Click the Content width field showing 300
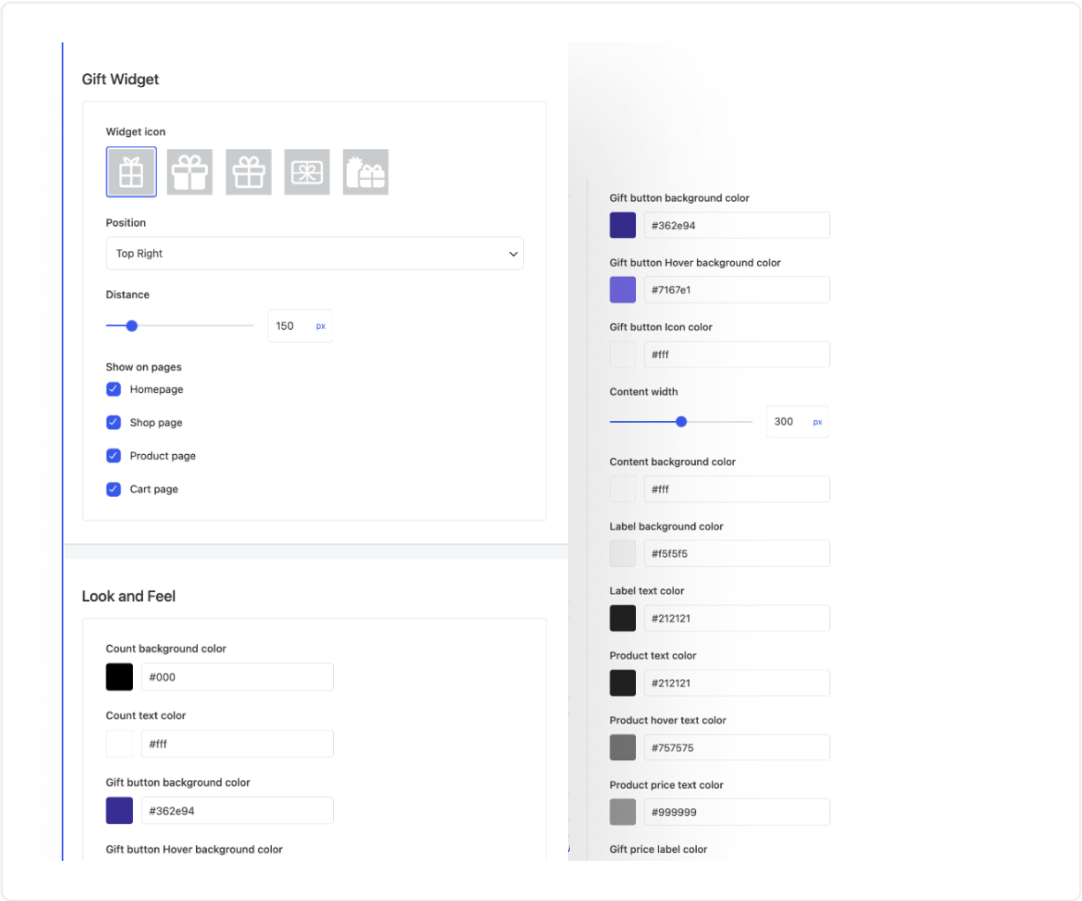This screenshot has height=901, width=1082. point(797,422)
